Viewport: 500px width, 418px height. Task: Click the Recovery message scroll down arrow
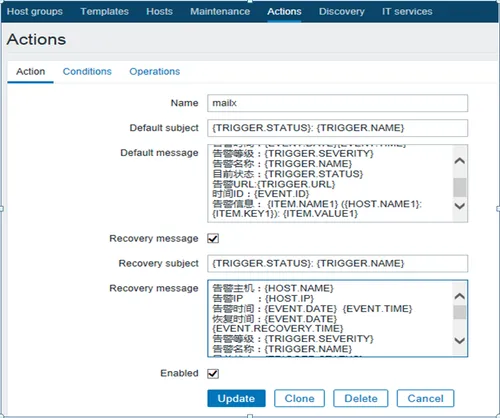pos(460,341)
